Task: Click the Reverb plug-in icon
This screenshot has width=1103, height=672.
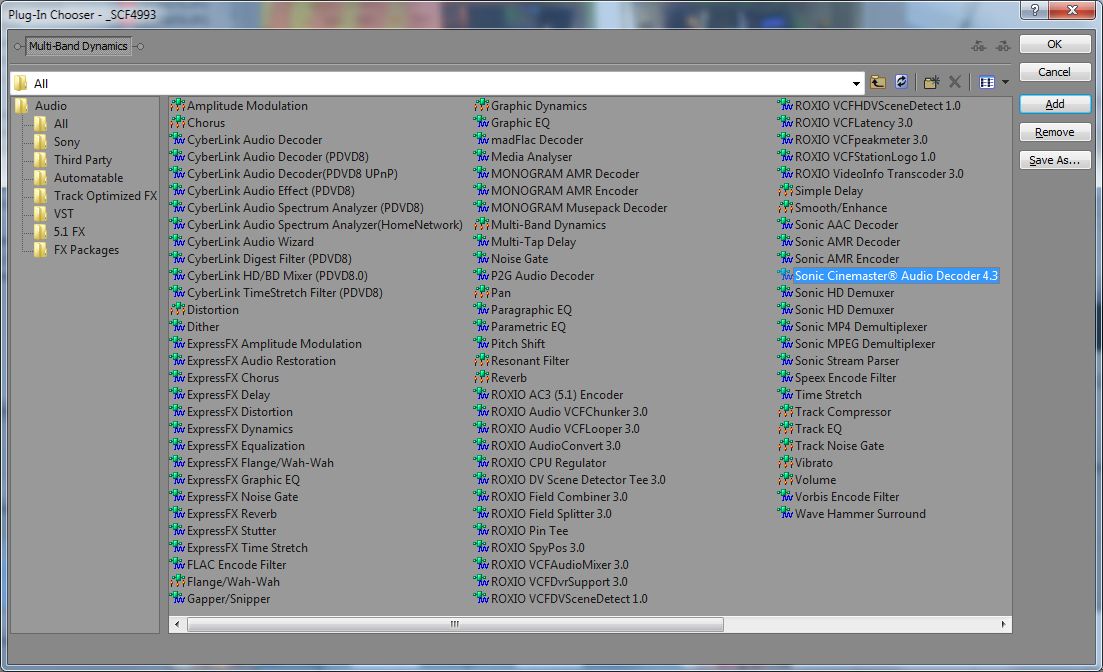Action: tap(482, 378)
